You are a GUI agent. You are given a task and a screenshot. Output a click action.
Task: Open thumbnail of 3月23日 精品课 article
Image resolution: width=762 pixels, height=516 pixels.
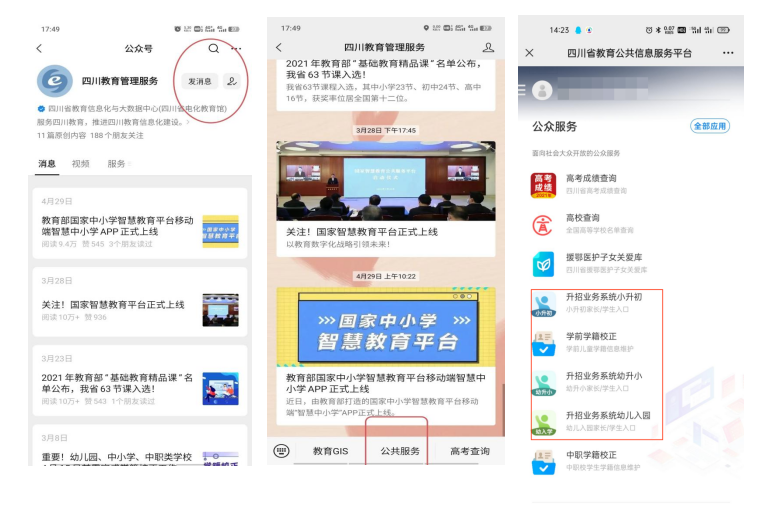pyautogui.click(x=221, y=389)
